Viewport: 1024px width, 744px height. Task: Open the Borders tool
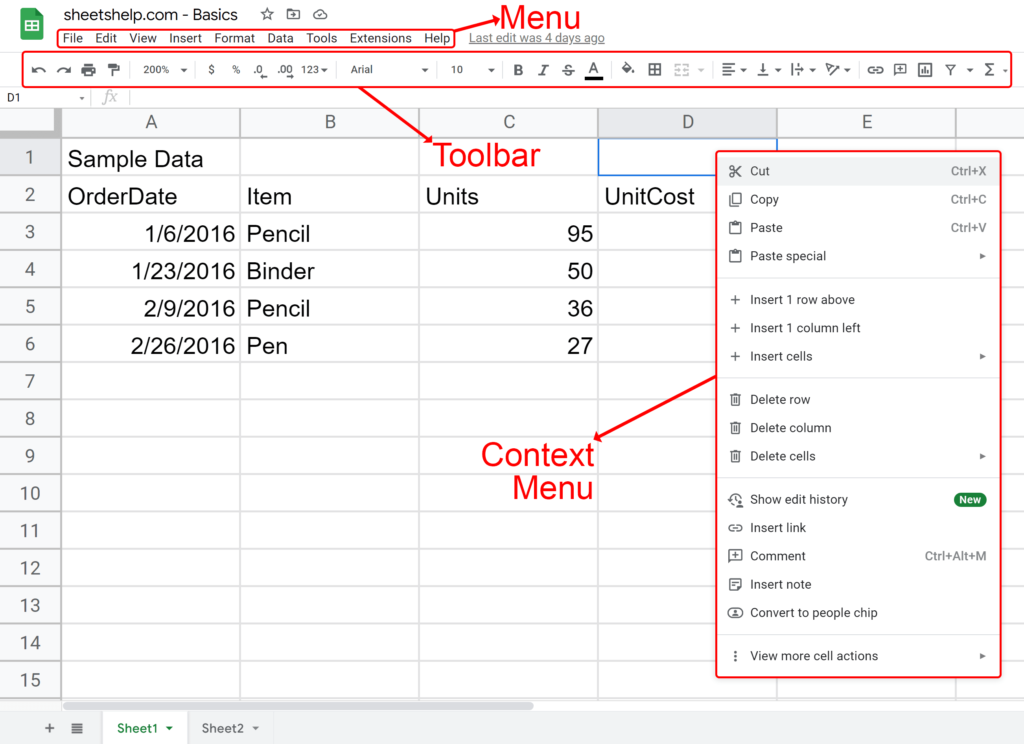click(655, 70)
